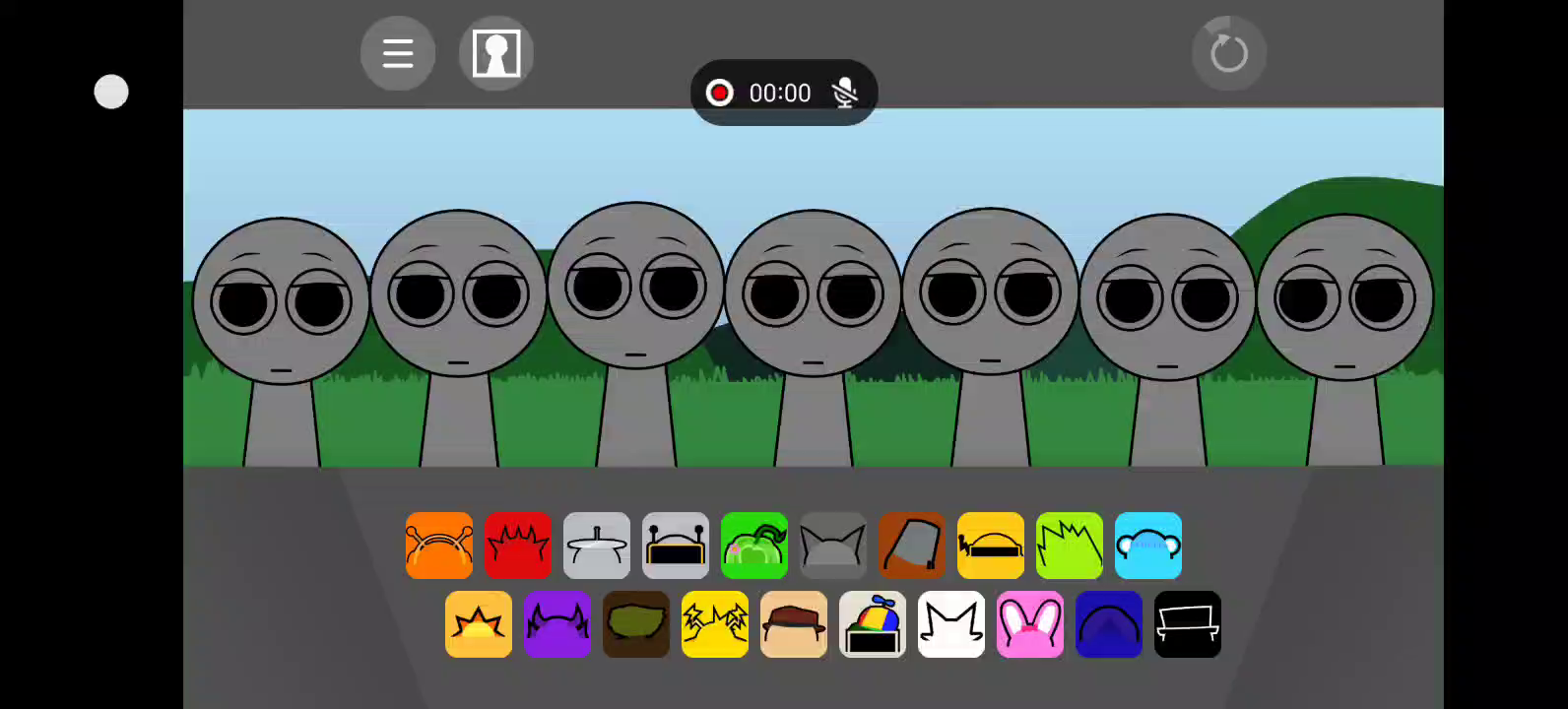1568x709 pixels.
Task: Choose the pink bunny ears sound icon
Action: [x=1030, y=624]
